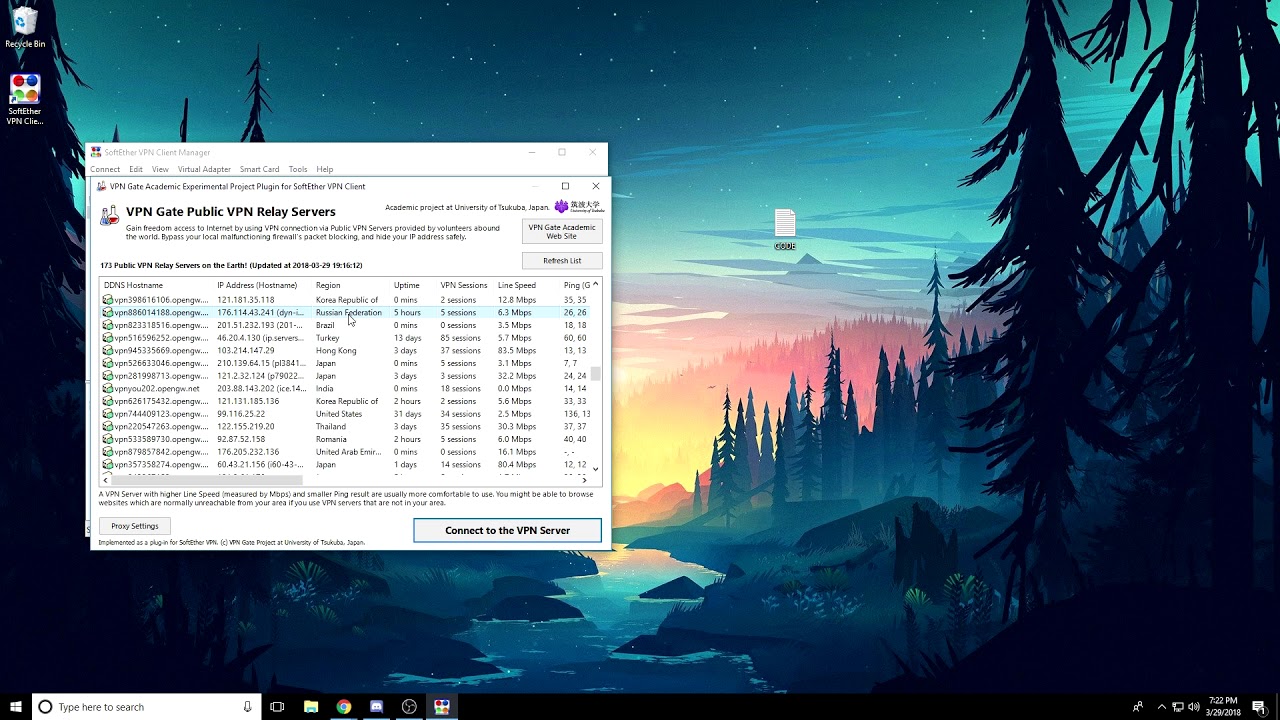Viewport: 1280px width, 720px height.
Task: Select the 92.87.52.158 IP address cell
Action: [x=241, y=439]
